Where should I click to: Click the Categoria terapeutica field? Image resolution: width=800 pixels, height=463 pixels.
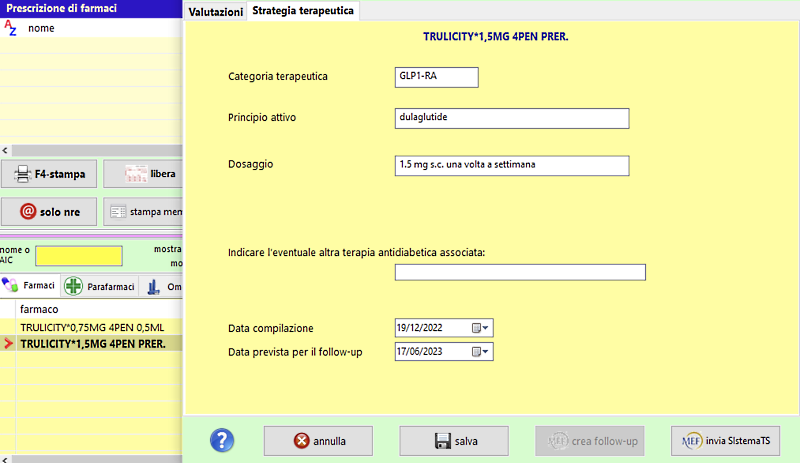(436, 77)
